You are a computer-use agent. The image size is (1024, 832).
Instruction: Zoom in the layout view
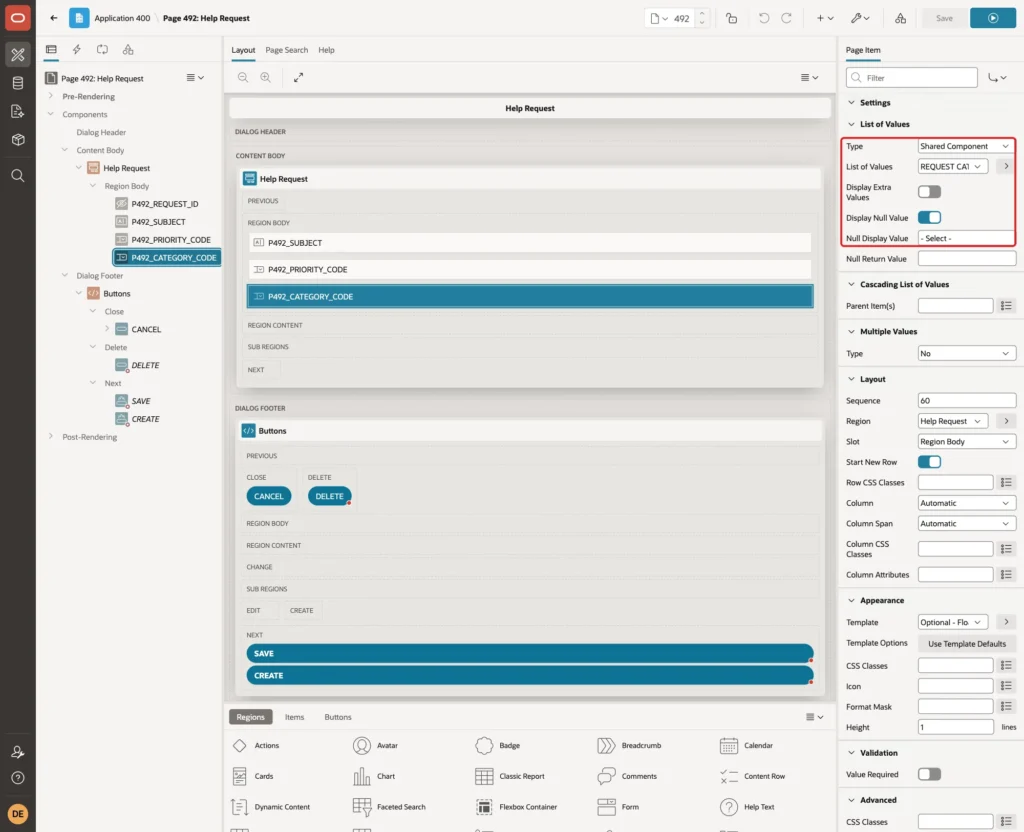(265, 77)
